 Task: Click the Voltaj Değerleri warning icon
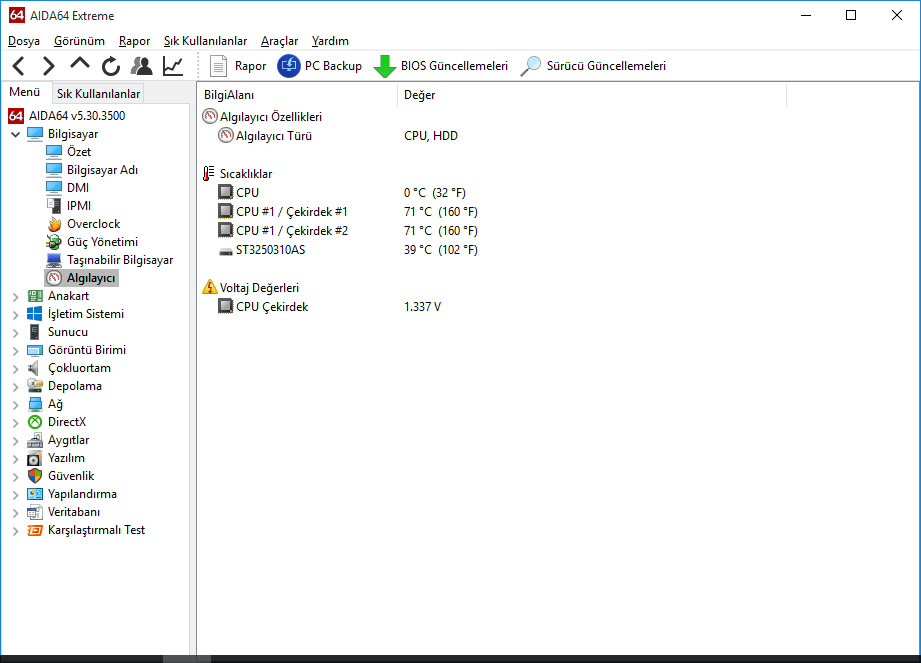click(210, 287)
